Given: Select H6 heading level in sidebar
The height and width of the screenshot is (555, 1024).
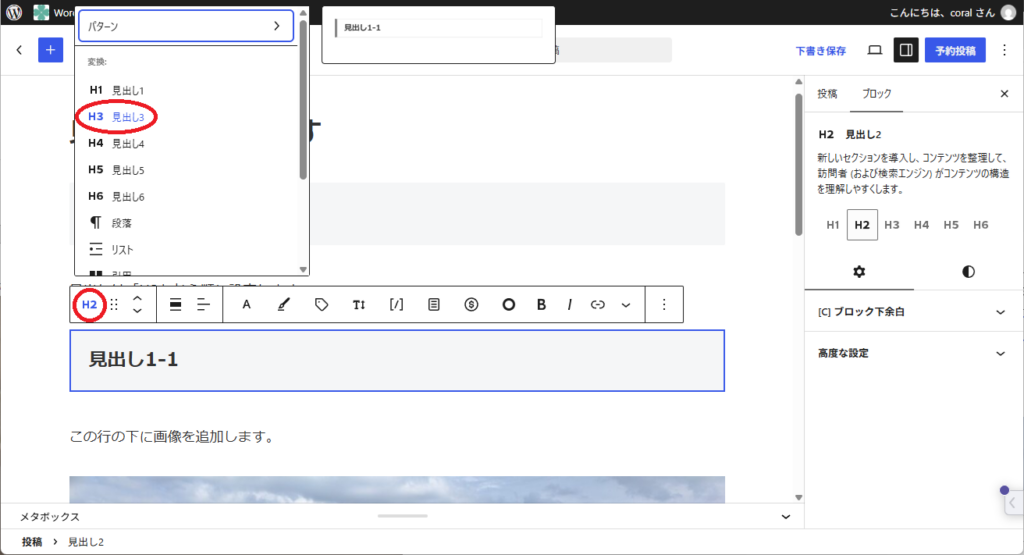Looking at the screenshot, I should (x=980, y=225).
